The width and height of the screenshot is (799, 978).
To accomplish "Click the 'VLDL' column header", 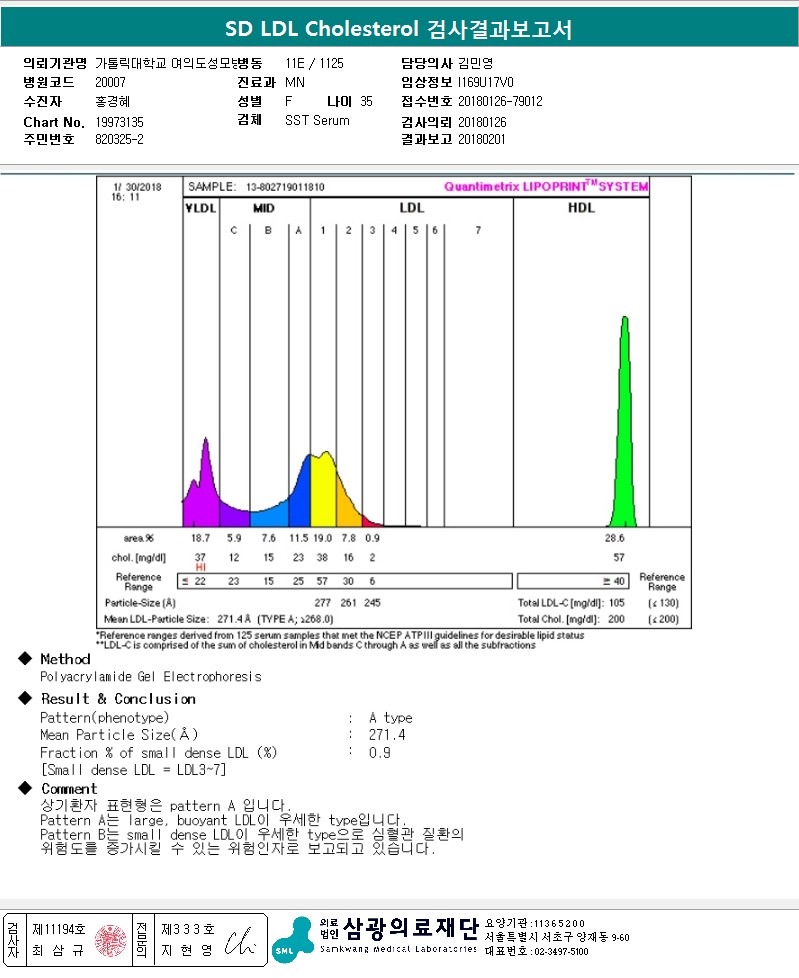I will 200,208.
